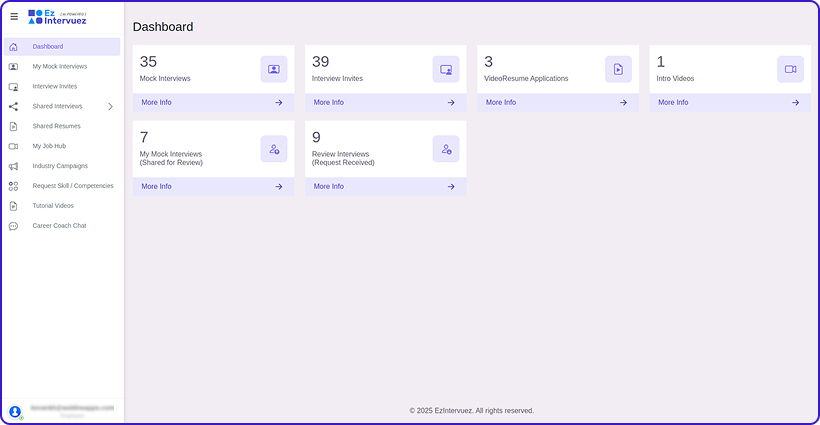Click the Interview Invites card icon

[446, 69]
